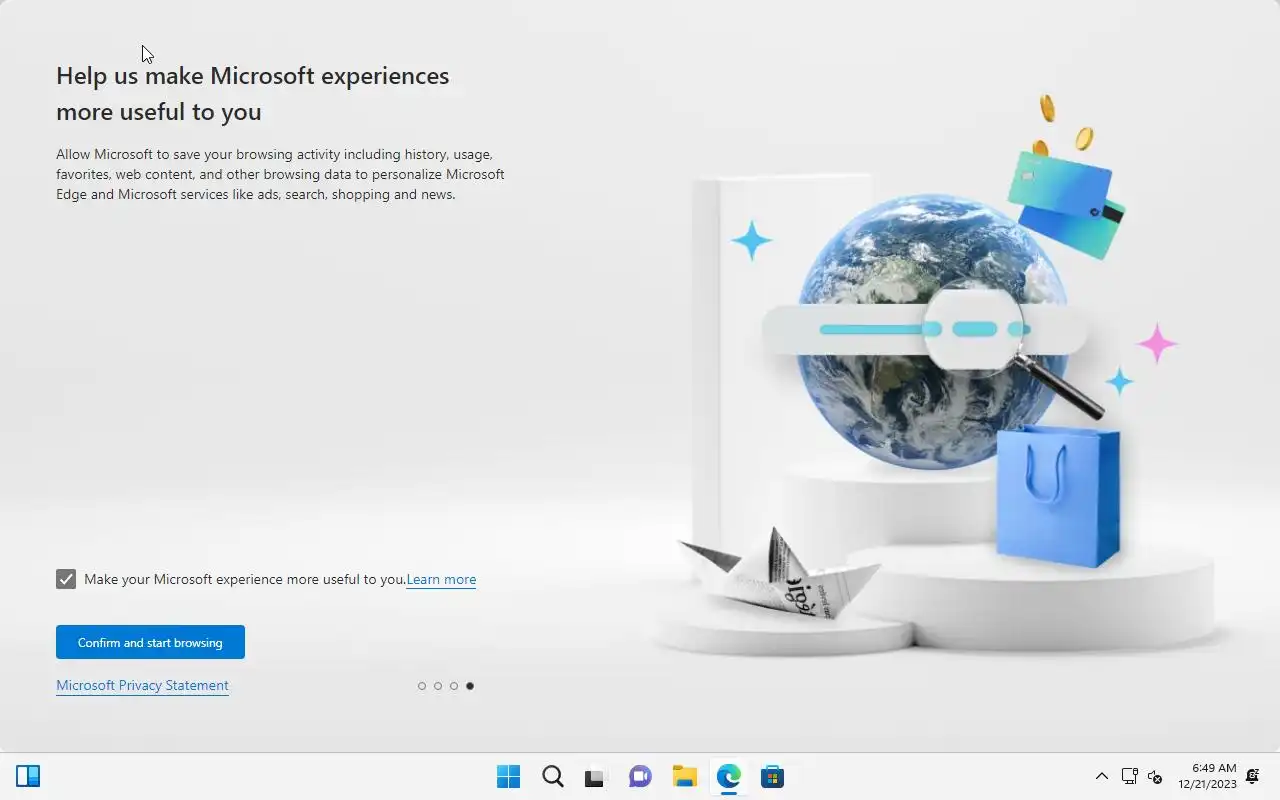The width and height of the screenshot is (1280, 800).
Task: Click Confirm and start browsing
Action: (x=150, y=642)
